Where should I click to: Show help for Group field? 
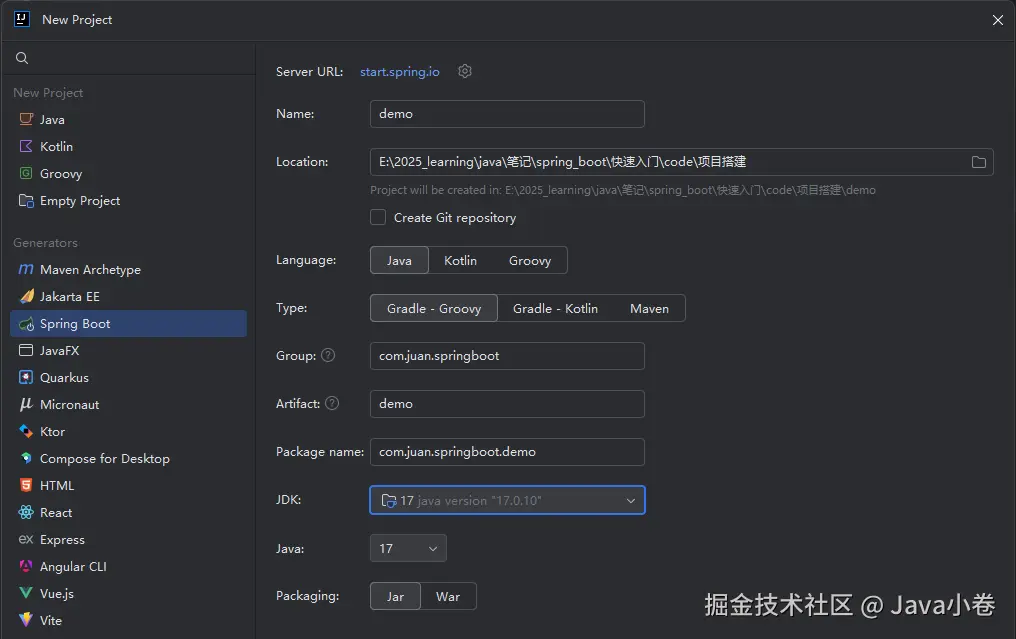point(329,355)
